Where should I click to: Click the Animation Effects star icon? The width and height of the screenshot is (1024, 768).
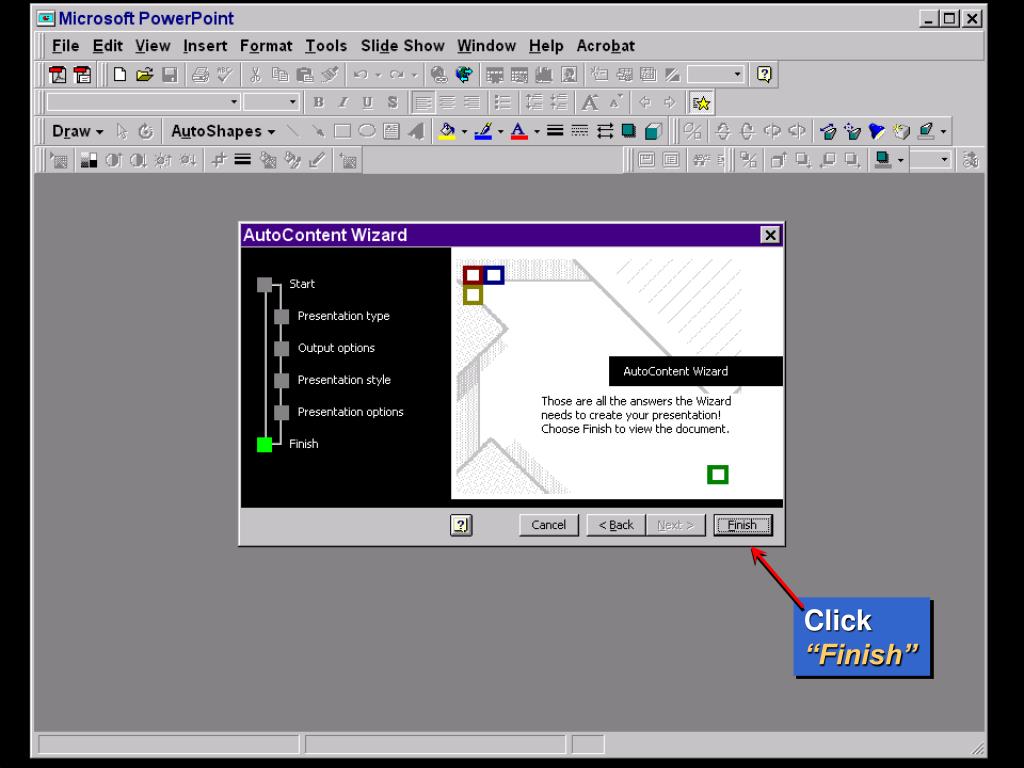tap(701, 103)
